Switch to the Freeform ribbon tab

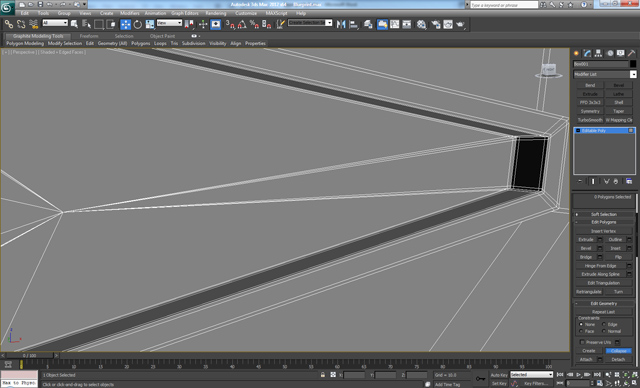89,36
